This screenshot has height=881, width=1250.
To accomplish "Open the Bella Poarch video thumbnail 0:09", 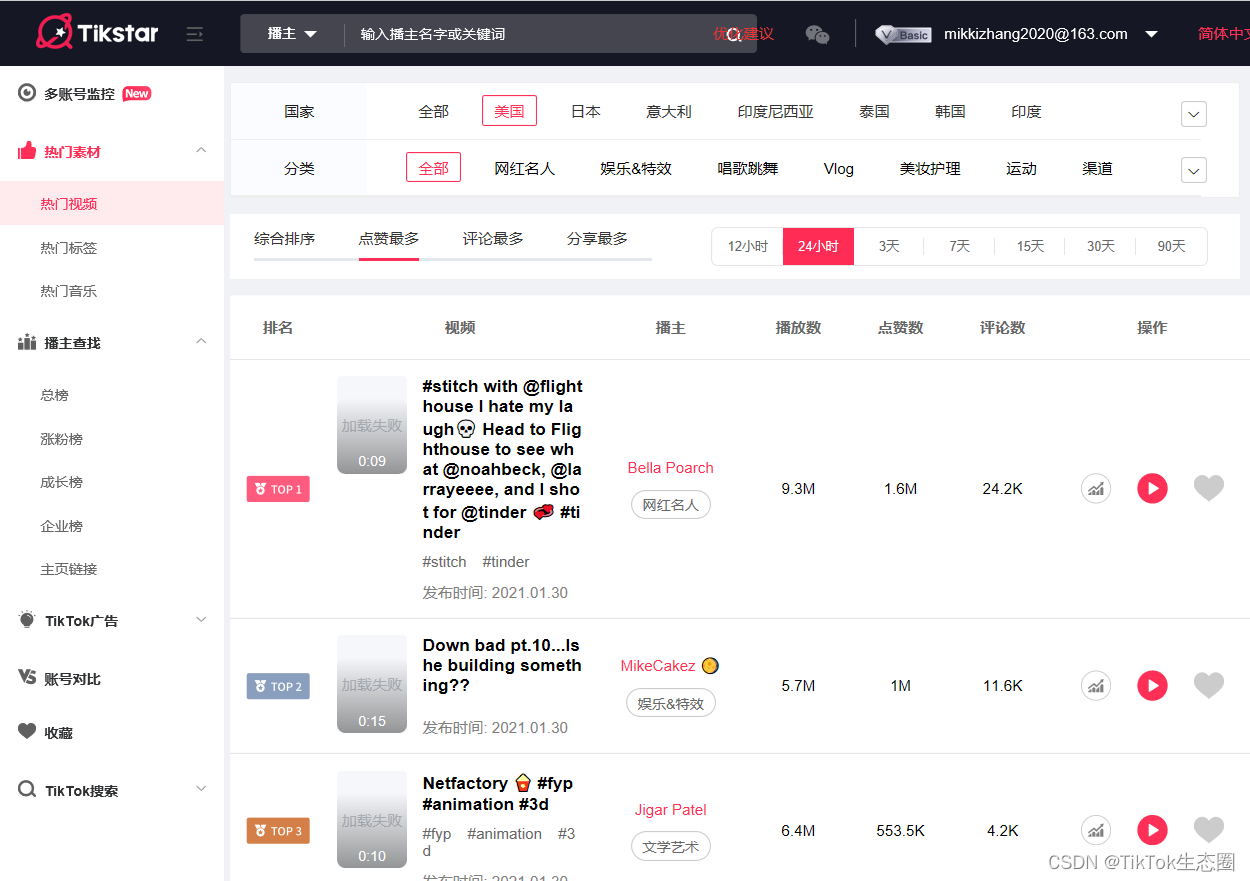I will 372,425.
